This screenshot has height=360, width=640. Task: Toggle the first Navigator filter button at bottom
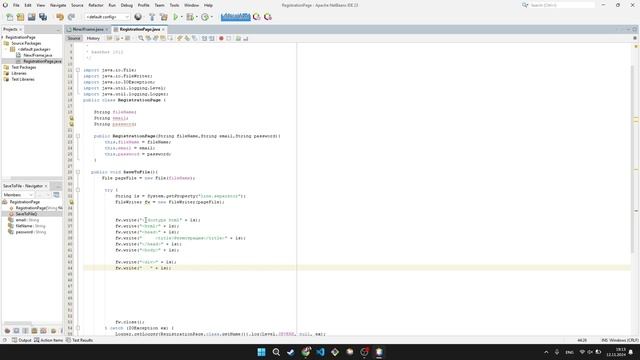tap(7, 331)
